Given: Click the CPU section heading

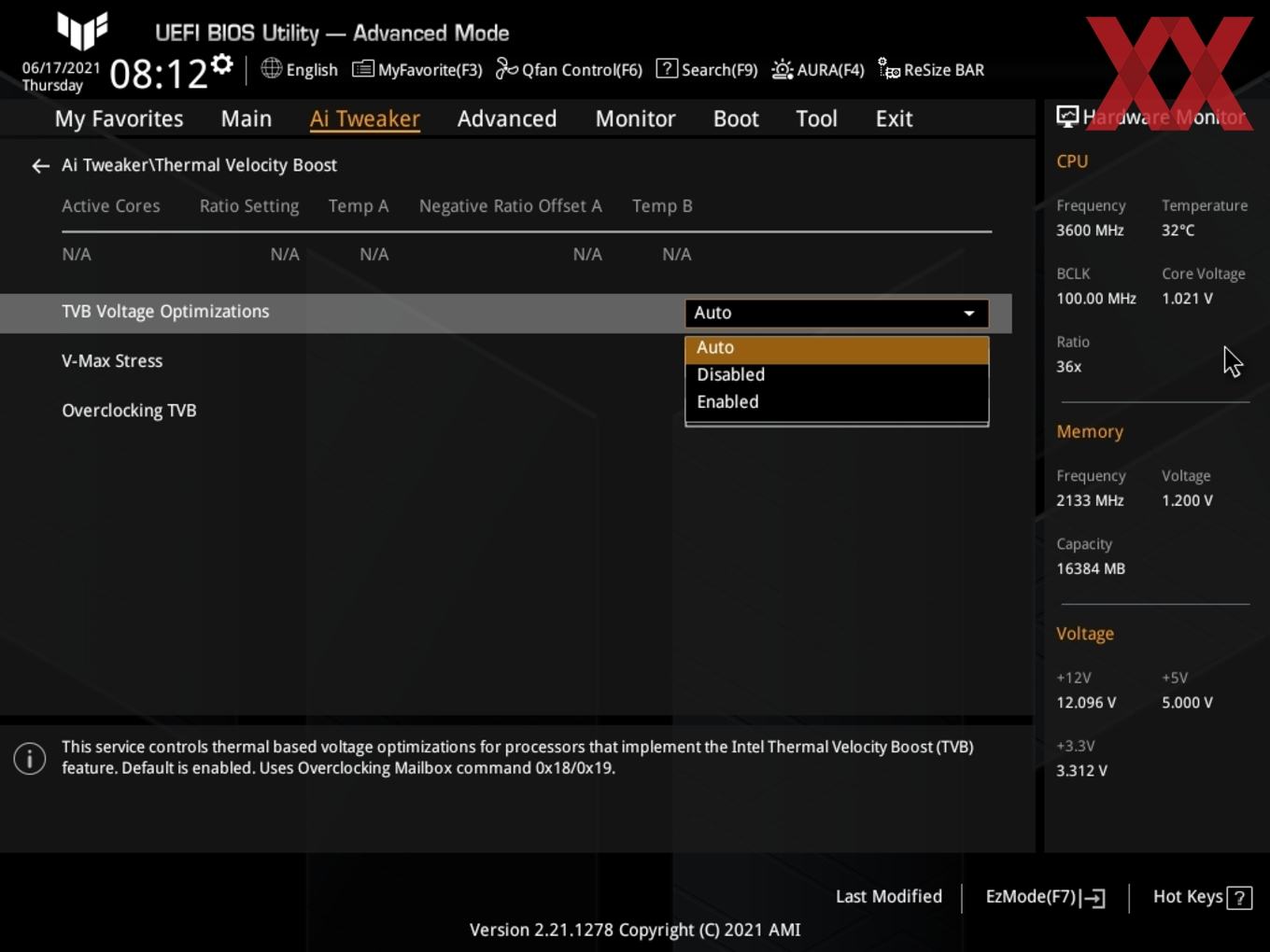Looking at the screenshot, I should click(1072, 161).
